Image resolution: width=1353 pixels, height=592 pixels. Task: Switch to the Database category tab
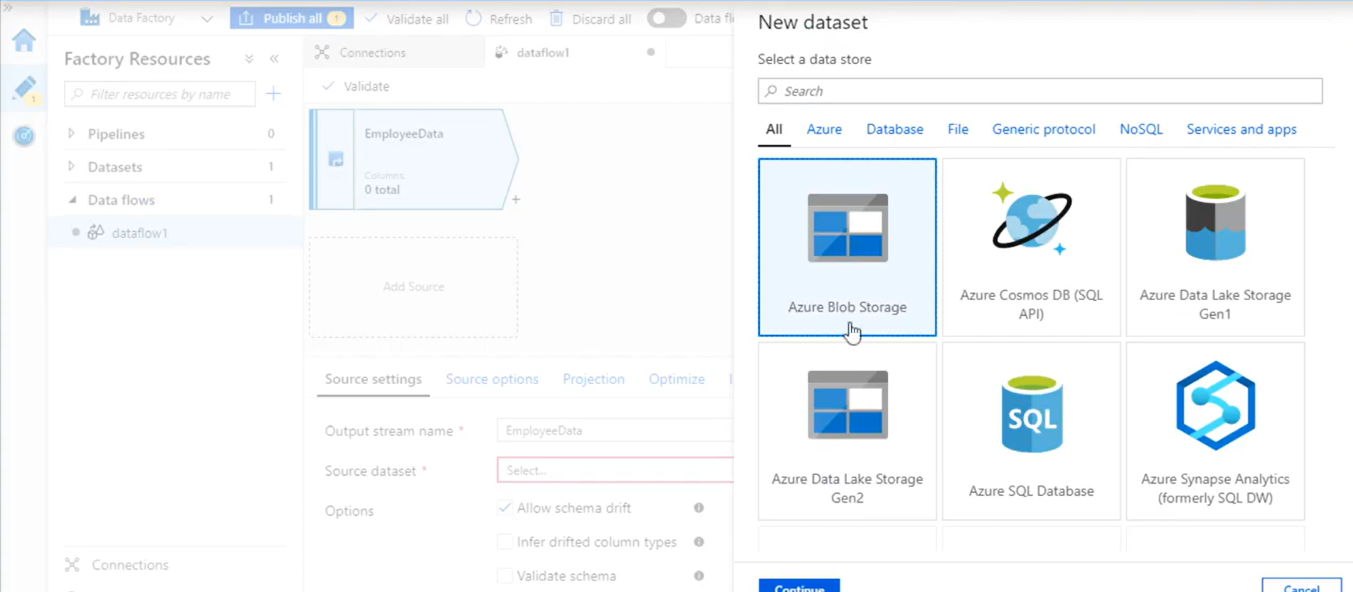(x=895, y=129)
